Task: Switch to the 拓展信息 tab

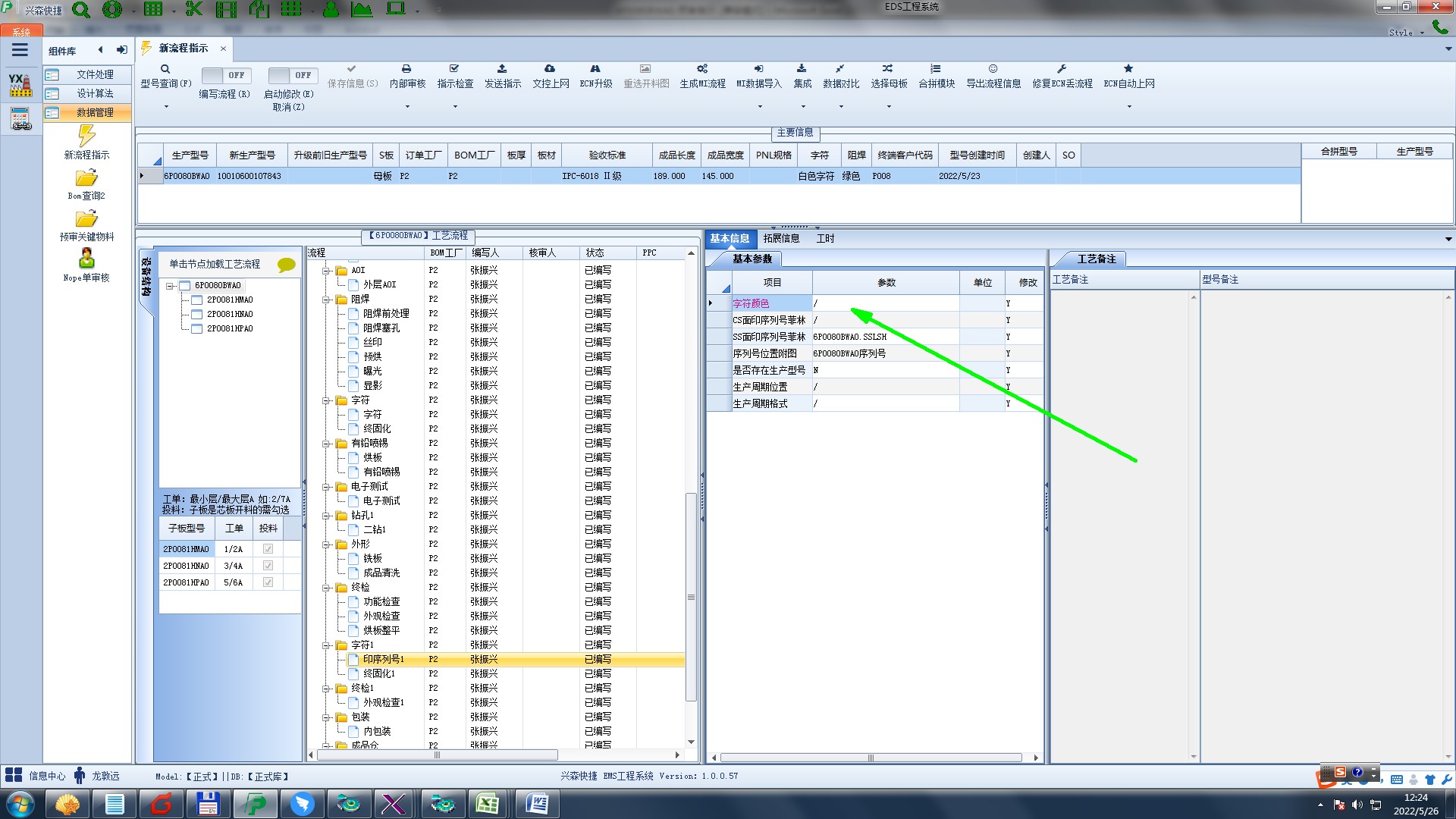Action: click(781, 238)
